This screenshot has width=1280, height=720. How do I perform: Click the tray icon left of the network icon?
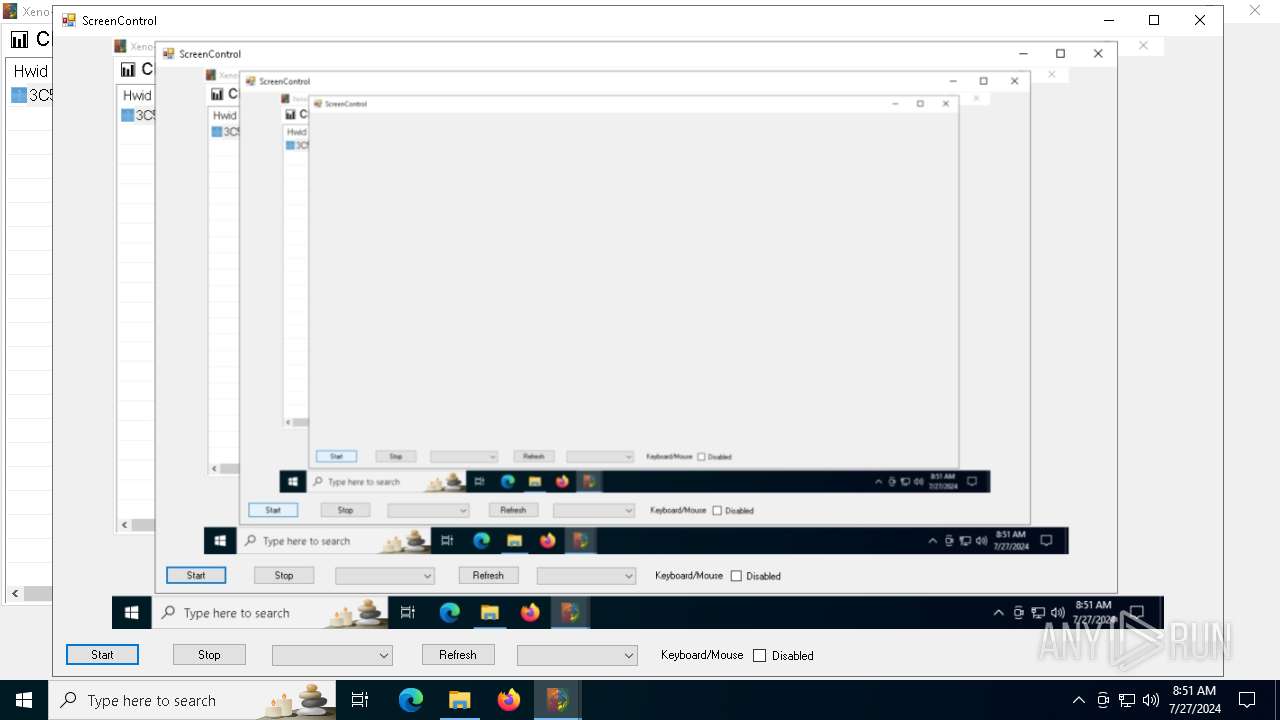click(1103, 700)
